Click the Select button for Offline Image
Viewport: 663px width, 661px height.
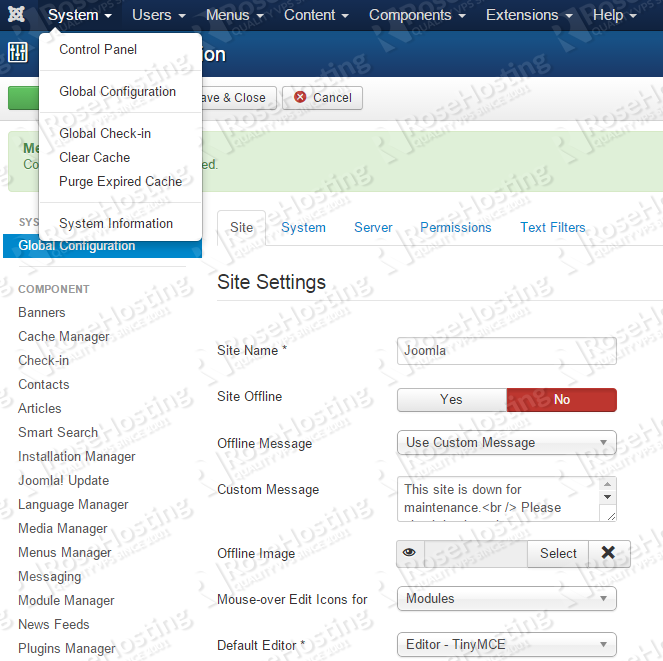tap(558, 553)
